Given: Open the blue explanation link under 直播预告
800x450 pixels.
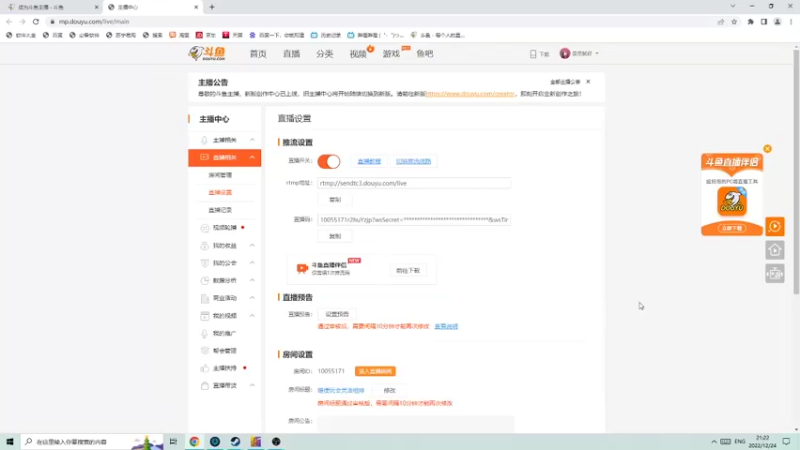Looking at the screenshot, I should coord(446,327).
